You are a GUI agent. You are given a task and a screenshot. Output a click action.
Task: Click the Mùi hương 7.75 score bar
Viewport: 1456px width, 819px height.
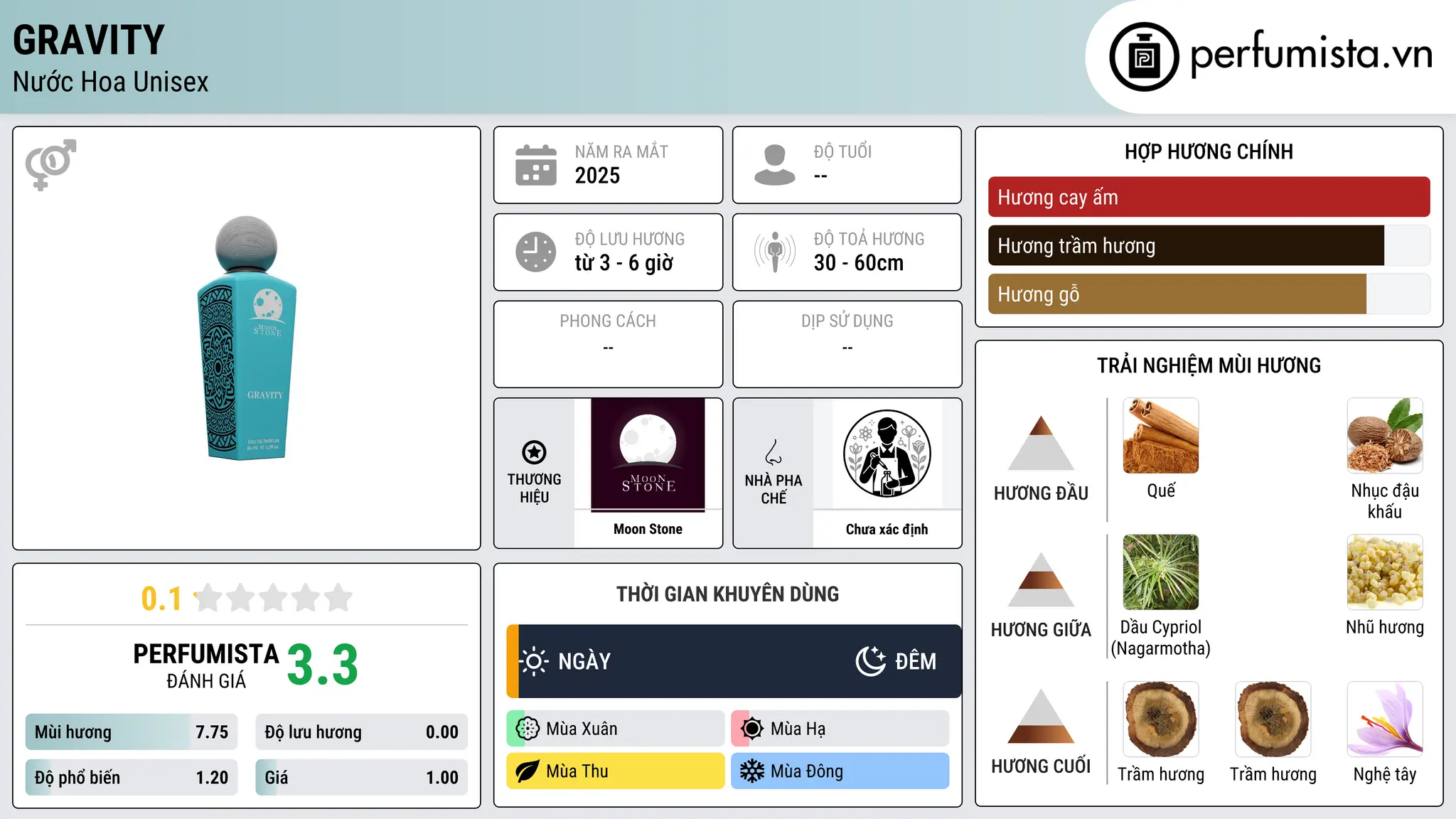point(132,732)
